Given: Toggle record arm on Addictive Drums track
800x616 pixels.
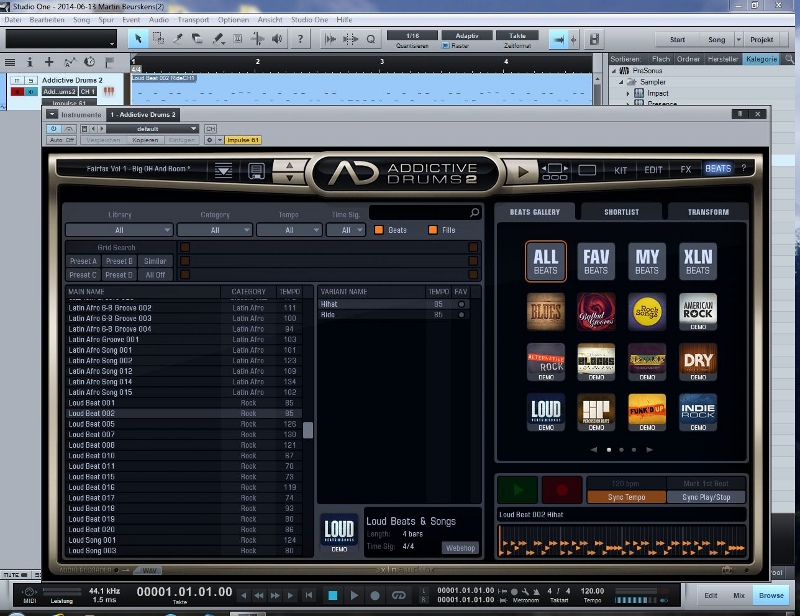Looking at the screenshot, I should [17, 91].
